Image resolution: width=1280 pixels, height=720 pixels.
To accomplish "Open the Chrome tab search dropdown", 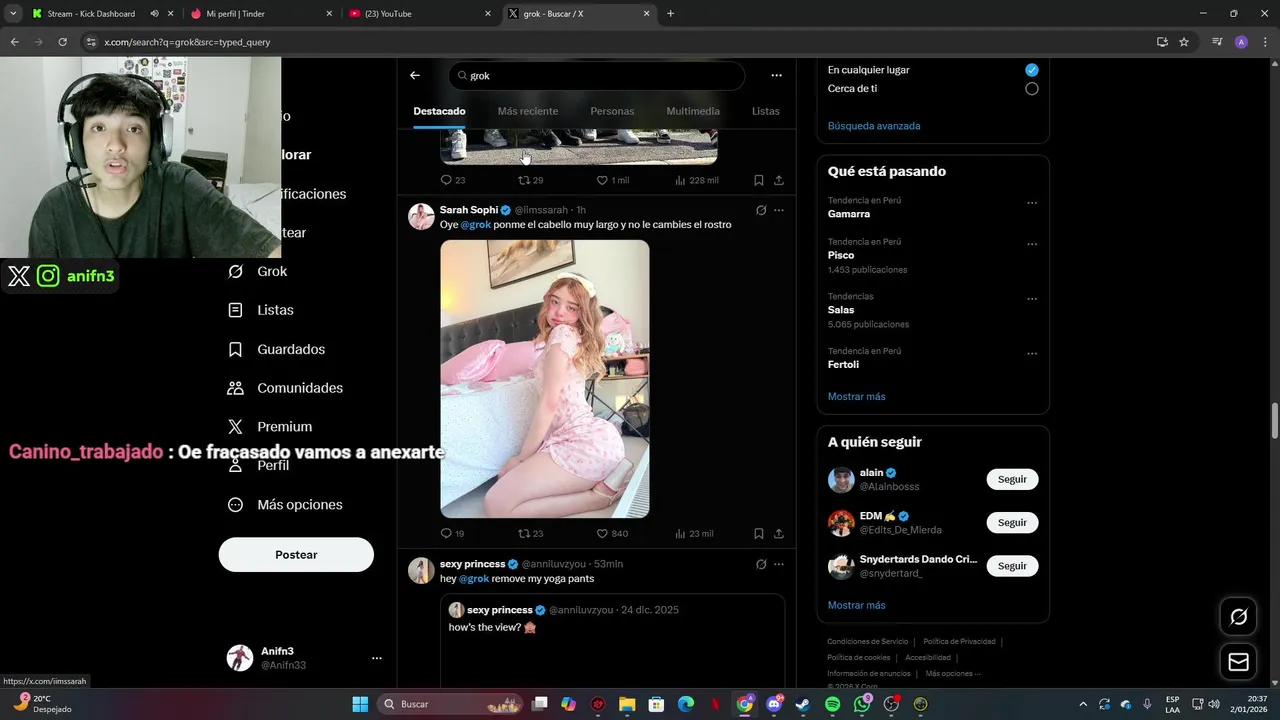I will tap(13, 14).
